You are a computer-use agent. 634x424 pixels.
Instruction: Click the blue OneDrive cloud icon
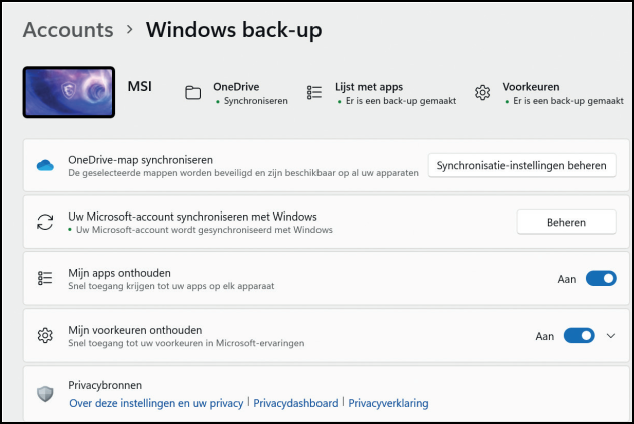pos(44,165)
